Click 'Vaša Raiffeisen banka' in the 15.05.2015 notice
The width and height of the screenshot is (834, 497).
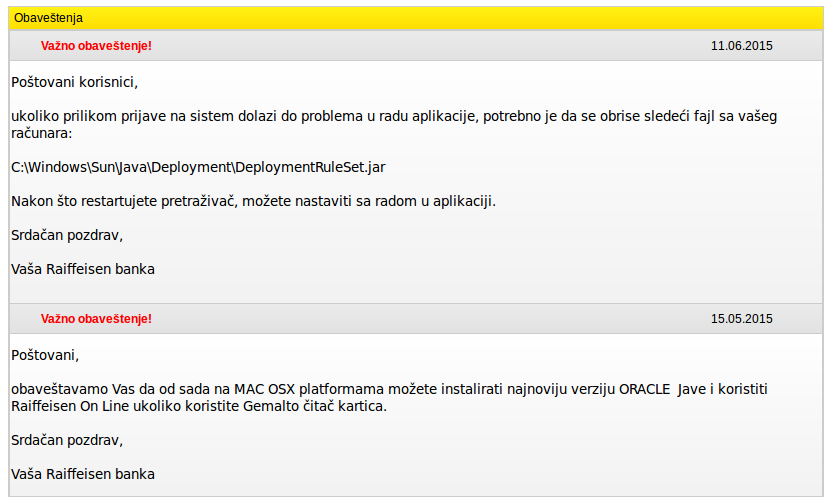(x=83, y=473)
